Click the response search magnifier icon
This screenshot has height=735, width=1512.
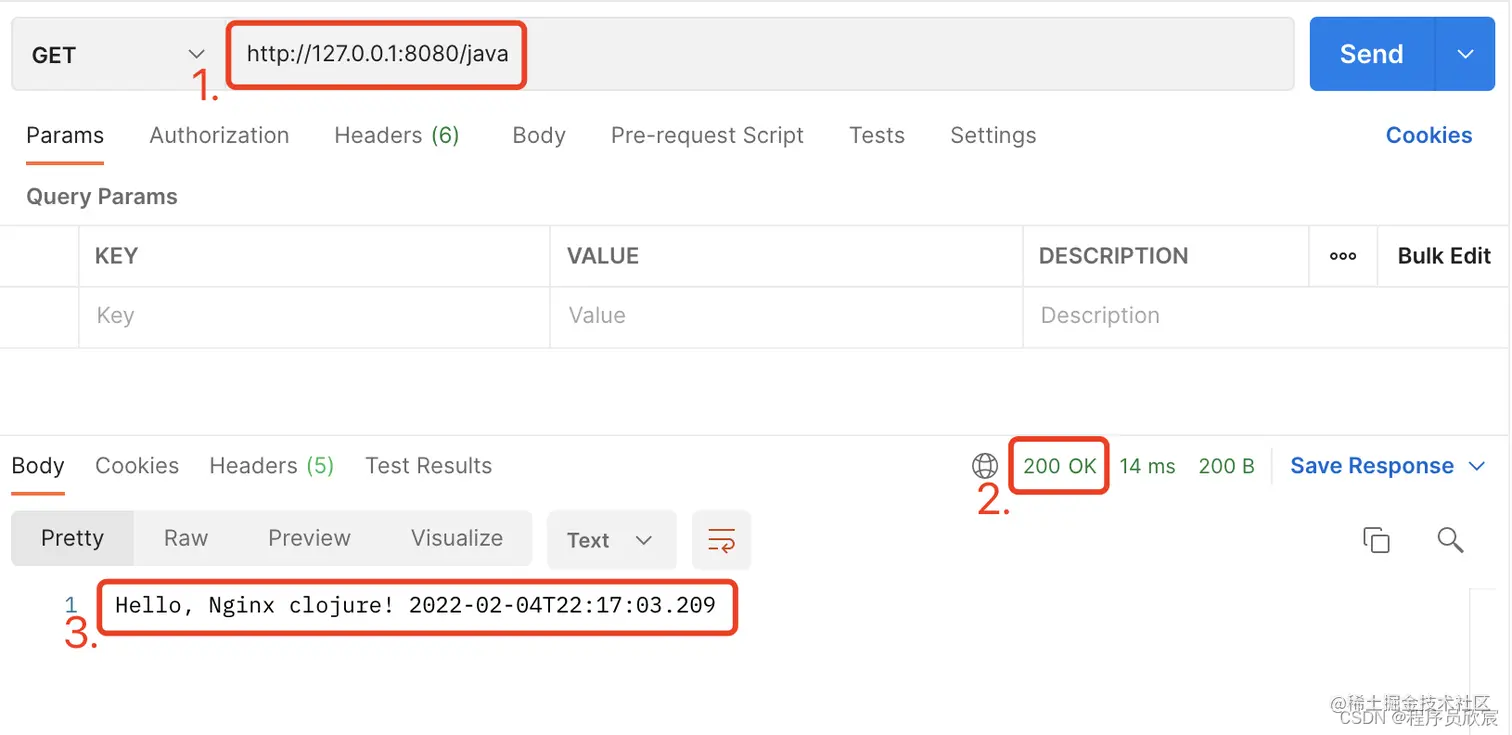(x=1450, y=540)
